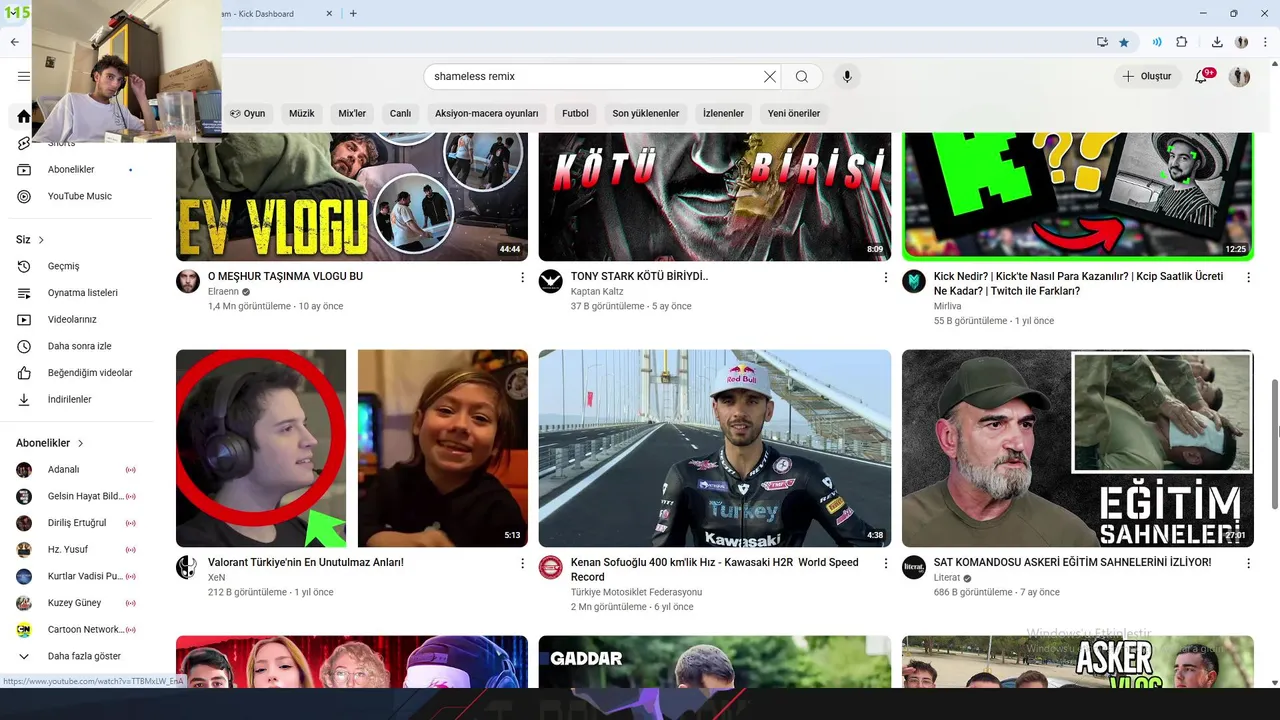Start voice search with the microphone icon
Viewport: 1280px width, 720px height.
tap(847, 77)
